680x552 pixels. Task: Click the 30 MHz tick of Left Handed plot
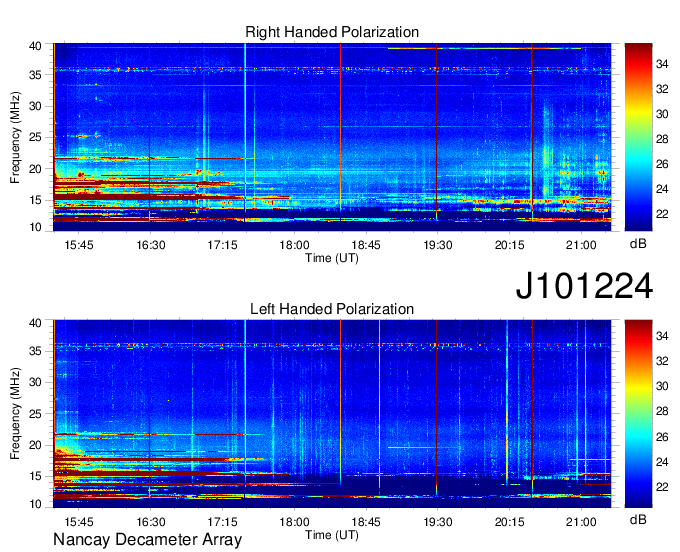(x=36, y=382)
